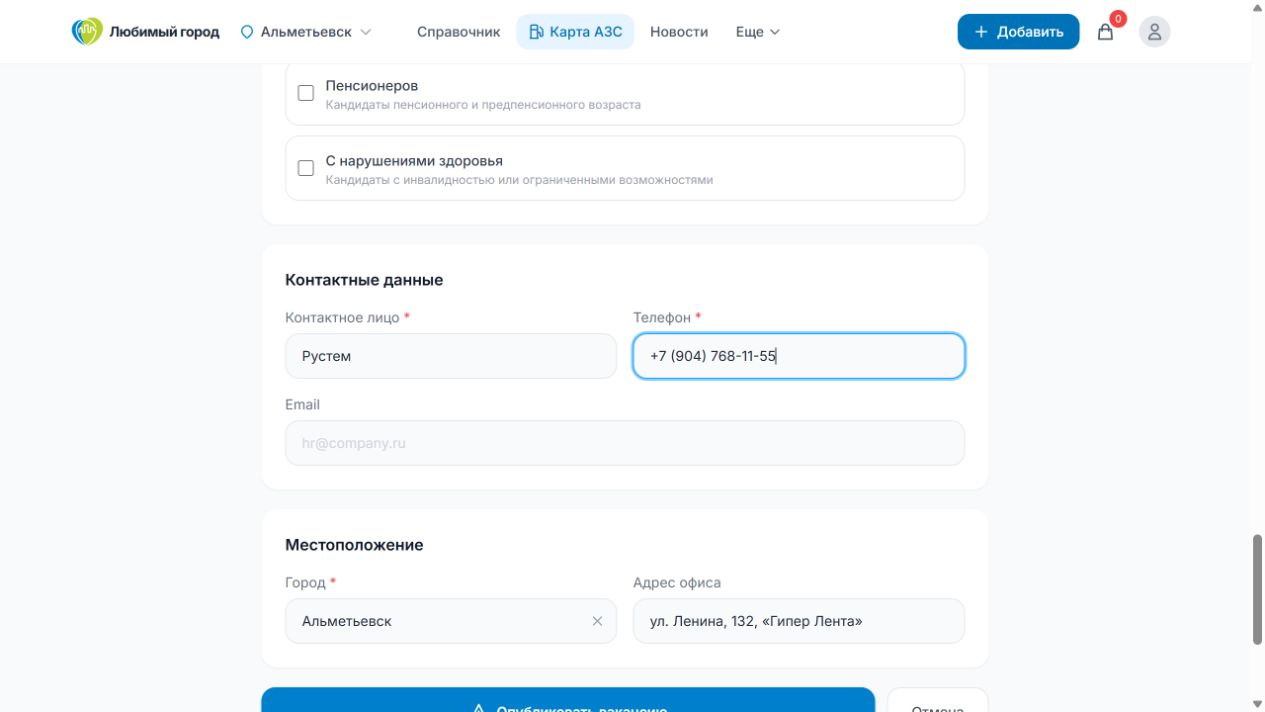
Task: Click the Любимый город logo
Action: pos(145,32)
